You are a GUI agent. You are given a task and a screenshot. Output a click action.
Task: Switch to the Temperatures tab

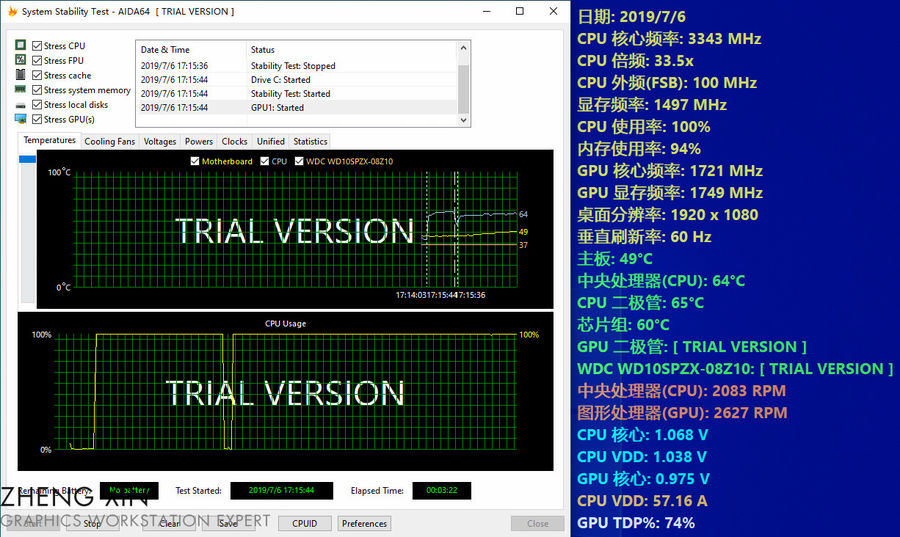pos(49,140)
